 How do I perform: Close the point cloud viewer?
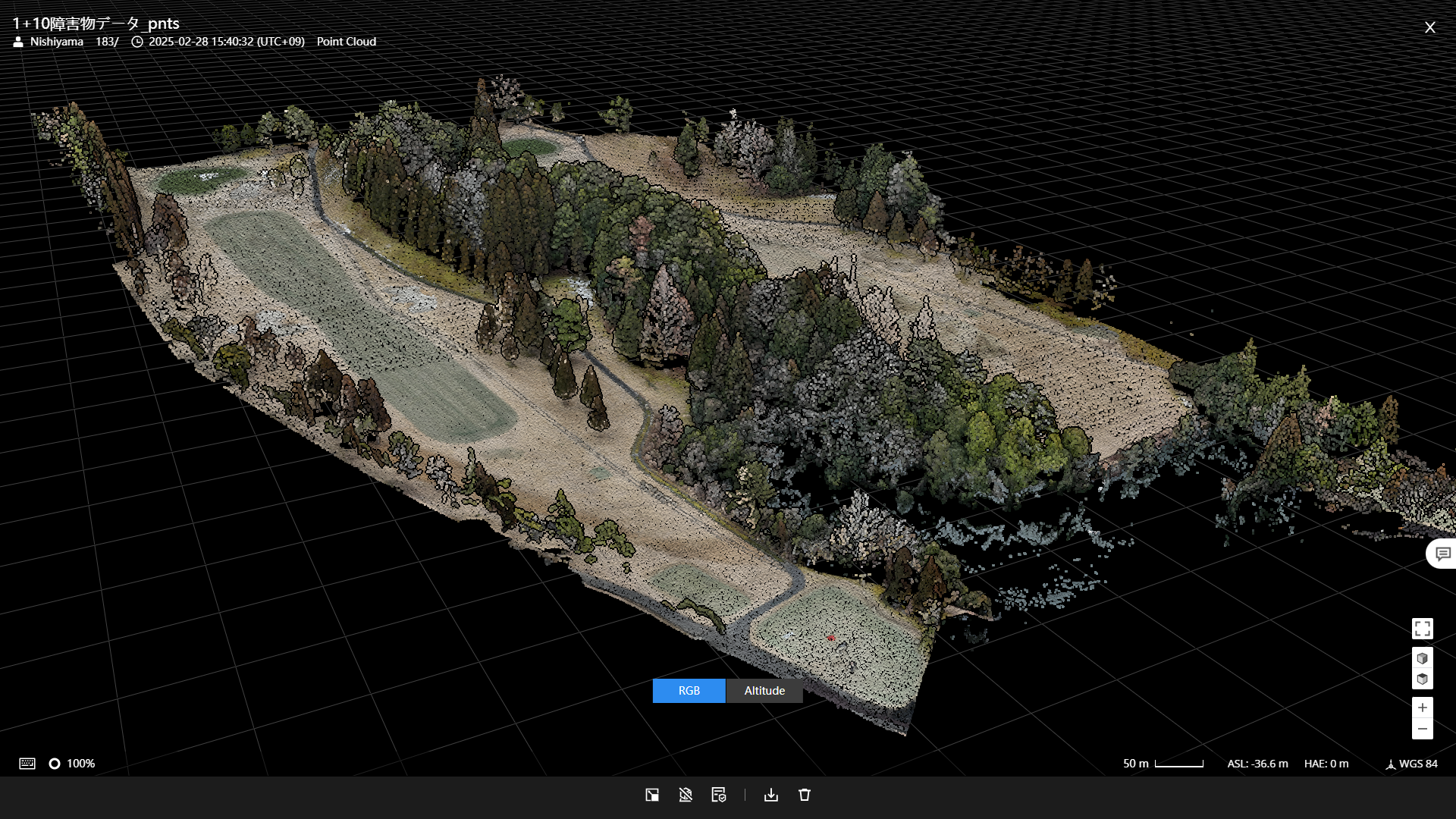click(x=1429, y=27)
